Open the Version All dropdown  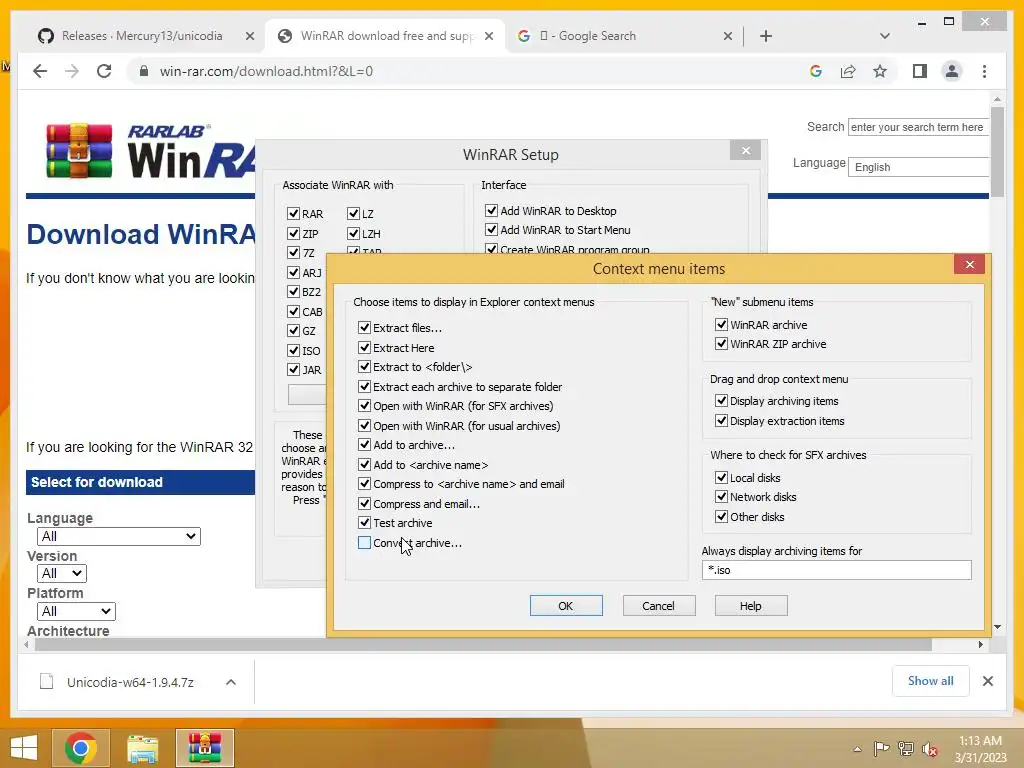[x=61, y=573]
